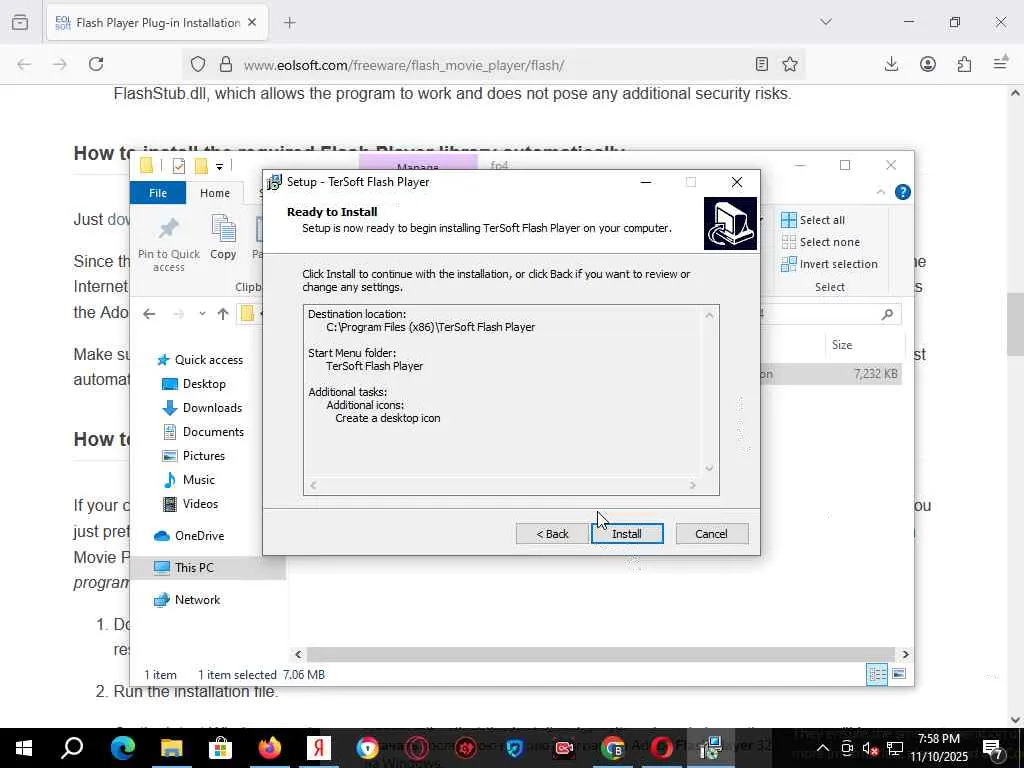Viewport: 1024px width, 768px height.
Task: Open Firefox account icon
Action: (928, 64)
